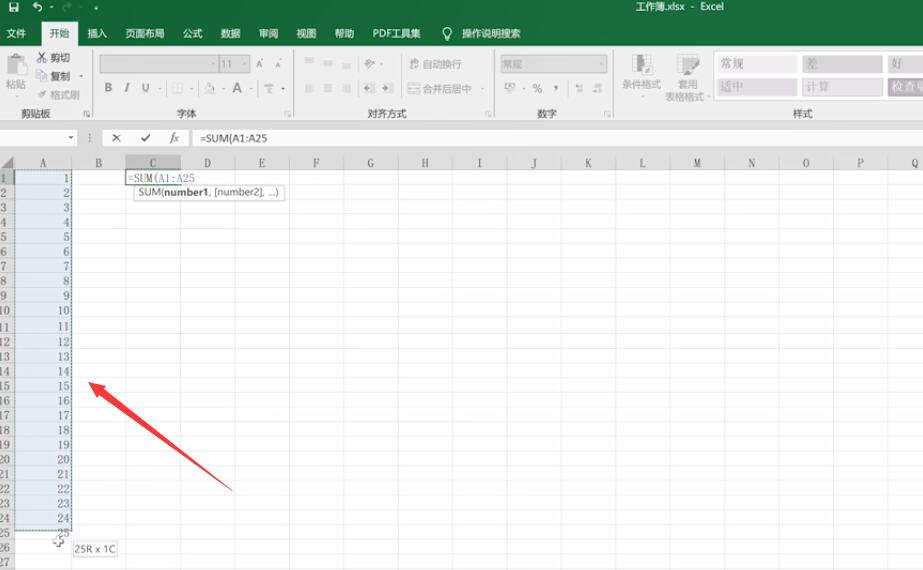Viewport: 923px width, 570px height.
Task: Toggle top align in the alignment group
Action: (309, 61)
